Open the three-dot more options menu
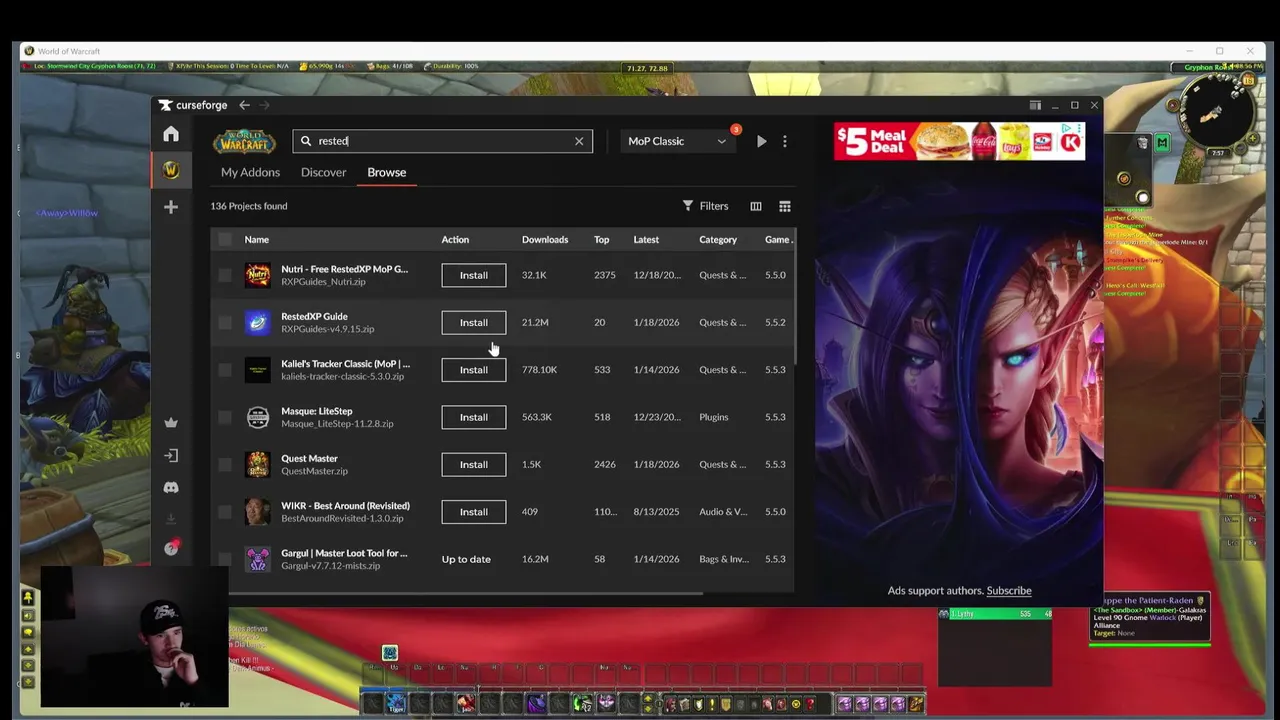The width and height of the screenshot is (1280, 720). 785,141
